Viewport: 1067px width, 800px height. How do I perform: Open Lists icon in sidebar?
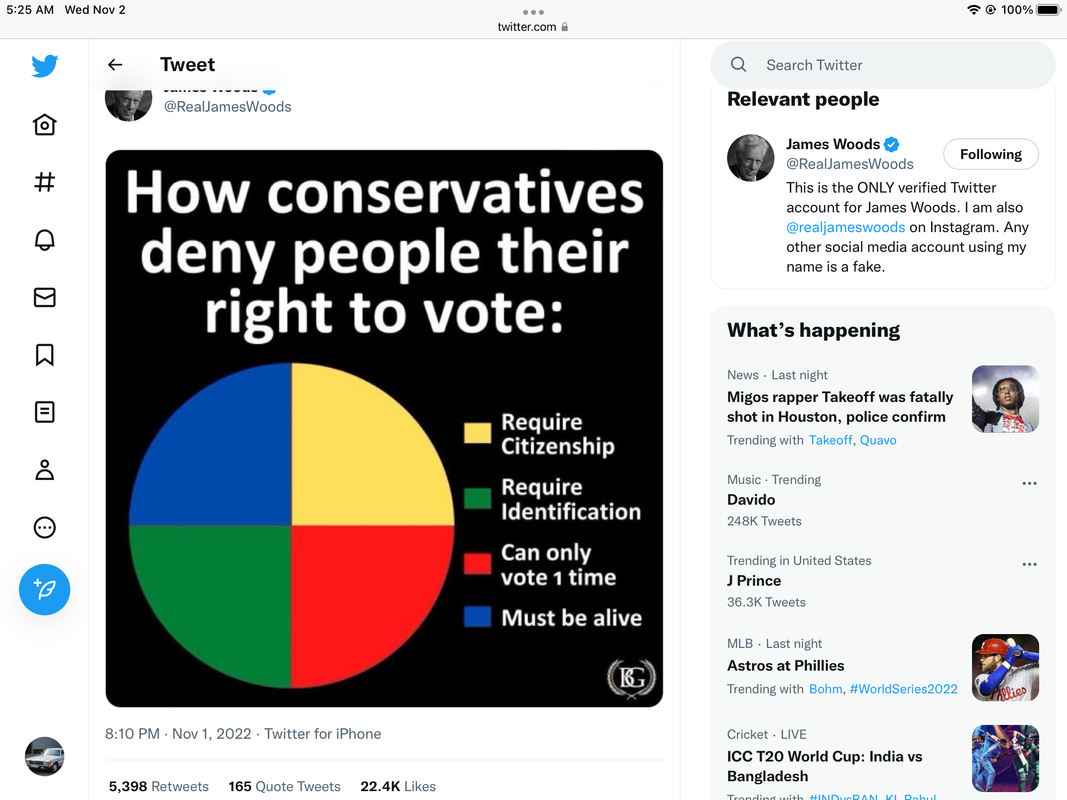pos(45,412)
